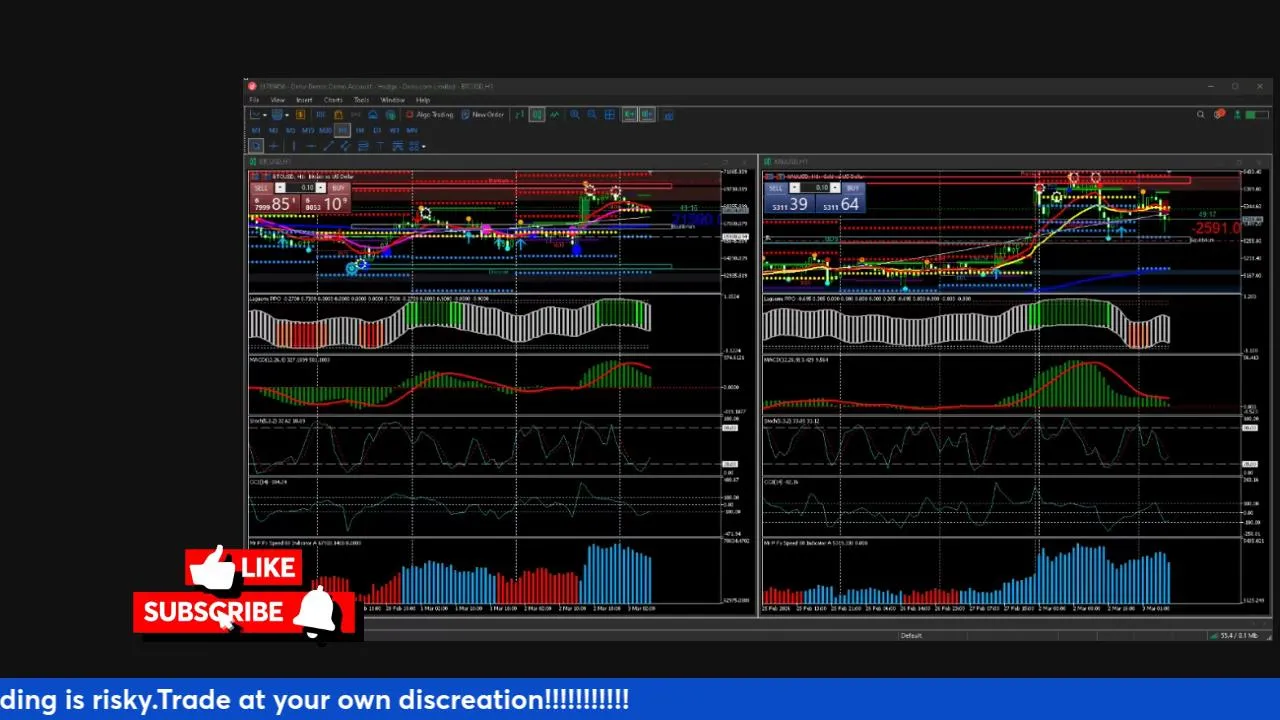The height and width of the screenshot is (720, 1280).
Task: Increase the XAUUSD trade volume
Action: point(835,188)
